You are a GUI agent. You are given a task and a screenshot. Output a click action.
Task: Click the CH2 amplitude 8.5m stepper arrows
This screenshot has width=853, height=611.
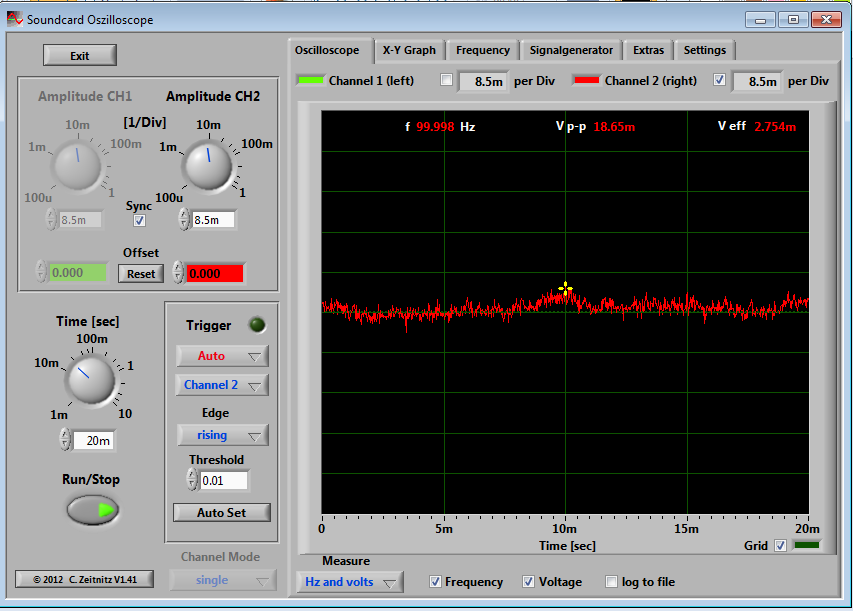(184, 219)
